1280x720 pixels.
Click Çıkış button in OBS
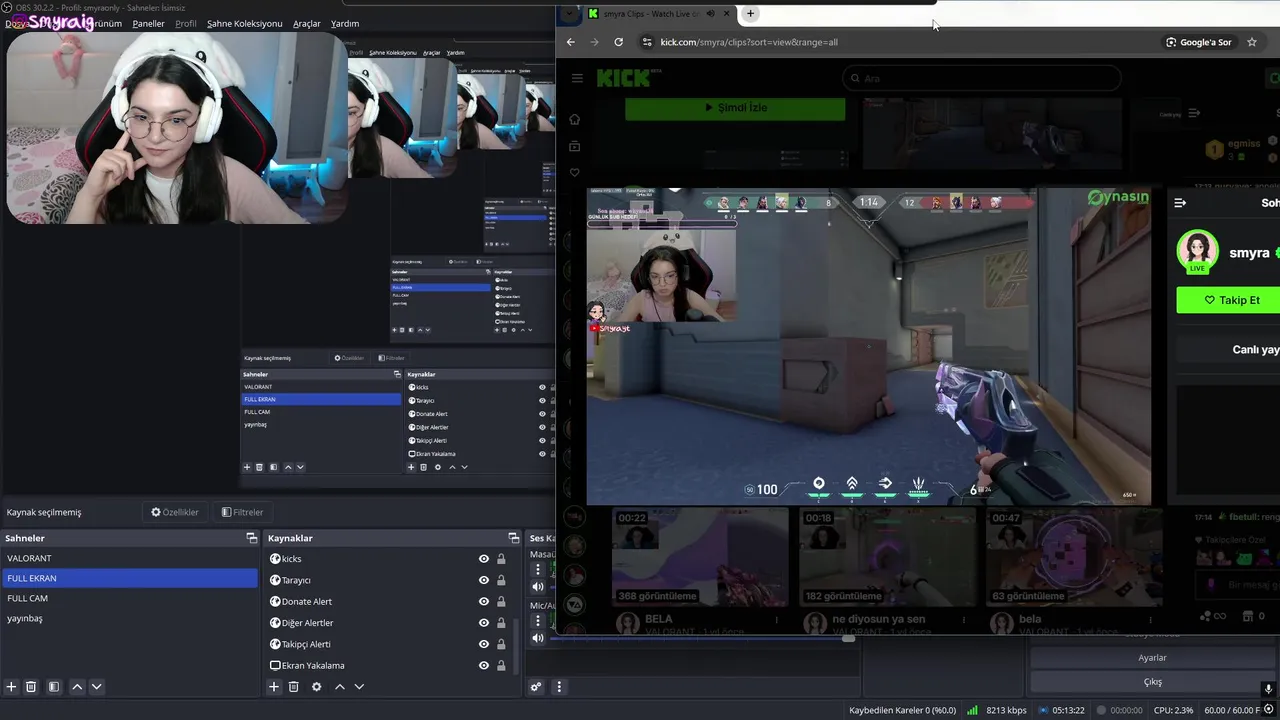coord(1152,682)
